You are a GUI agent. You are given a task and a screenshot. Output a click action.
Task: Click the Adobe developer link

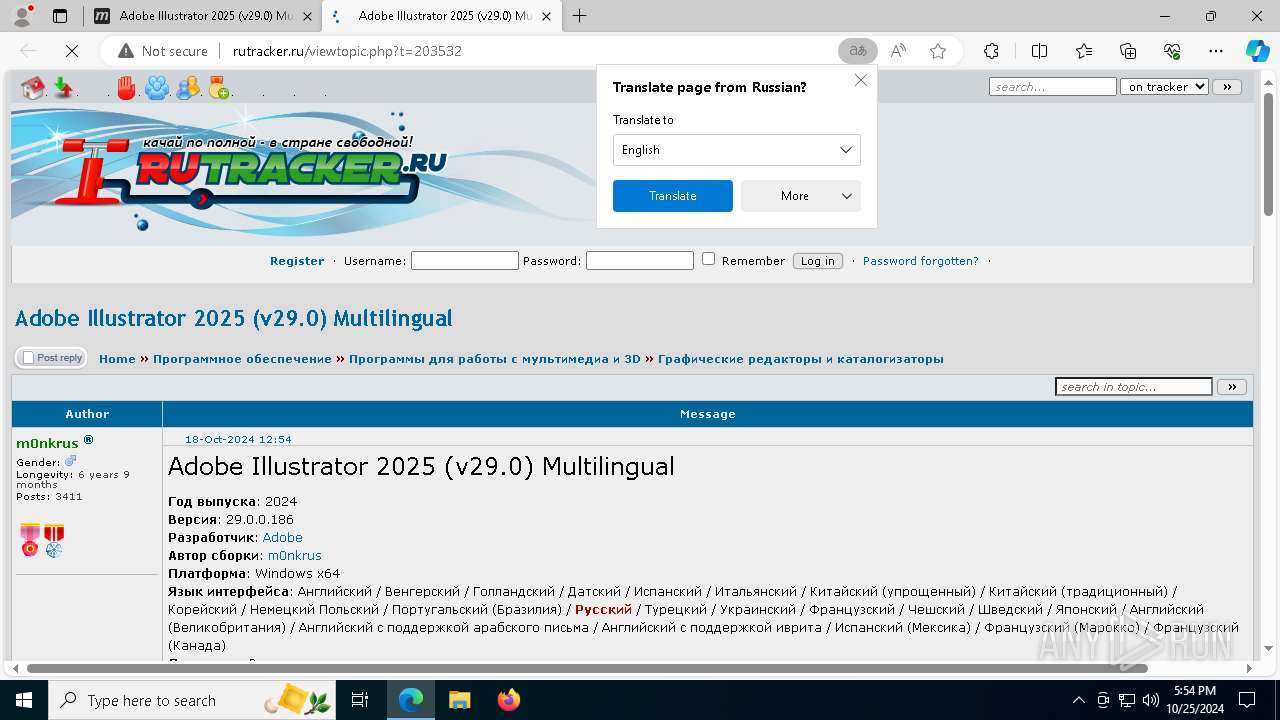282,537
